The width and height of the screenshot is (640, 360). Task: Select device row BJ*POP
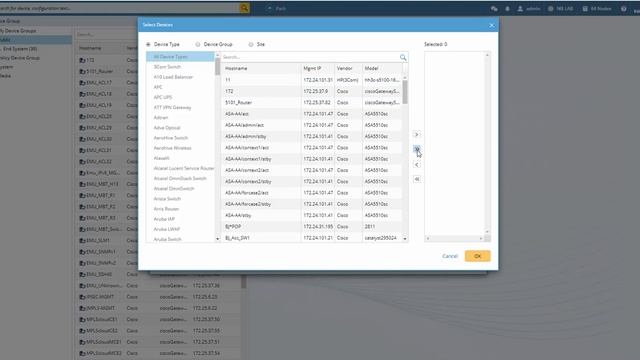312,226
